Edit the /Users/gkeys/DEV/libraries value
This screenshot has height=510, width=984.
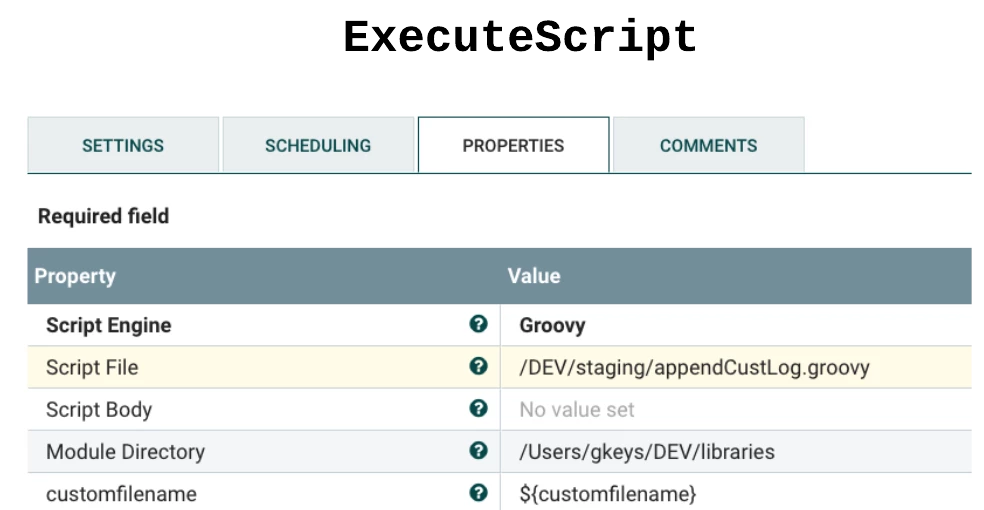click(647, 452)
